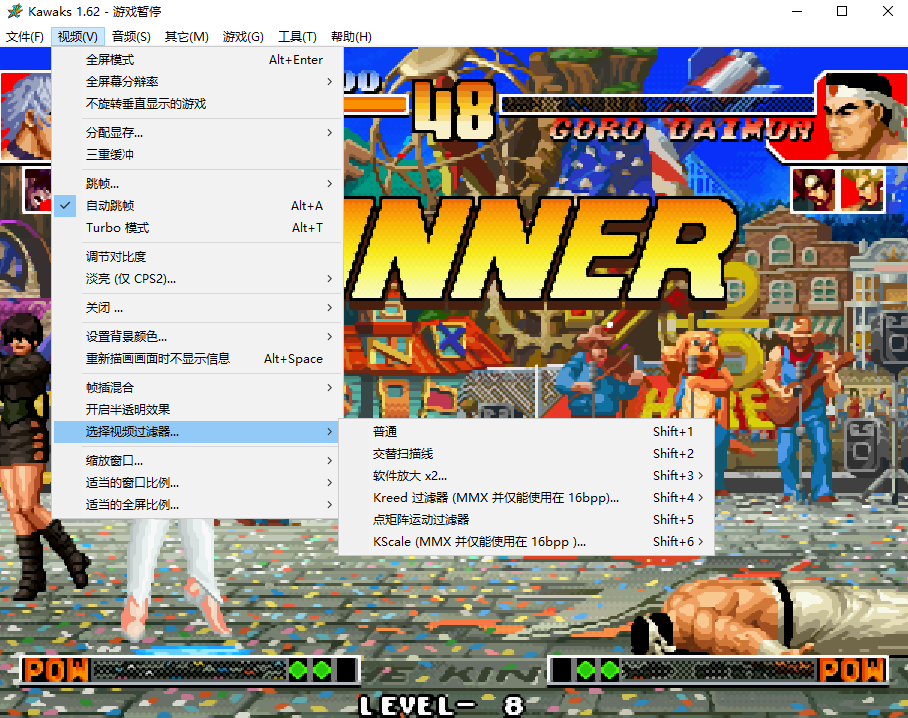The height and width of the screenshot is (718, 908).
Task: Toggle the checked 自动跳帧 option
Action: point(110,206)
